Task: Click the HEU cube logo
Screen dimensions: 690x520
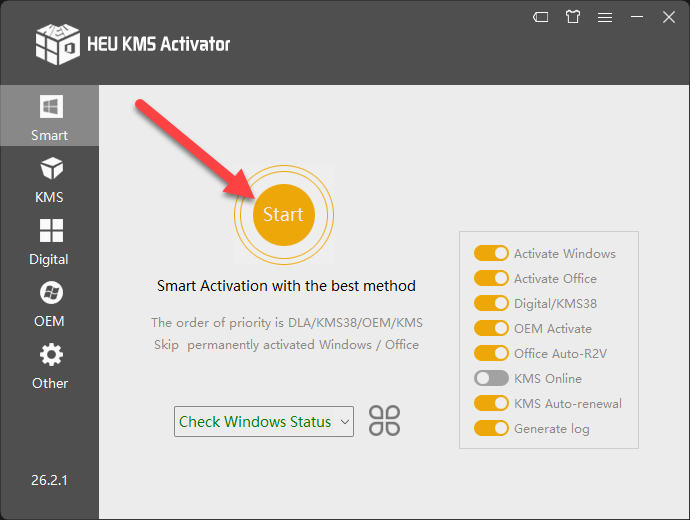Action: pyautogui.click(x=58, y=44)
